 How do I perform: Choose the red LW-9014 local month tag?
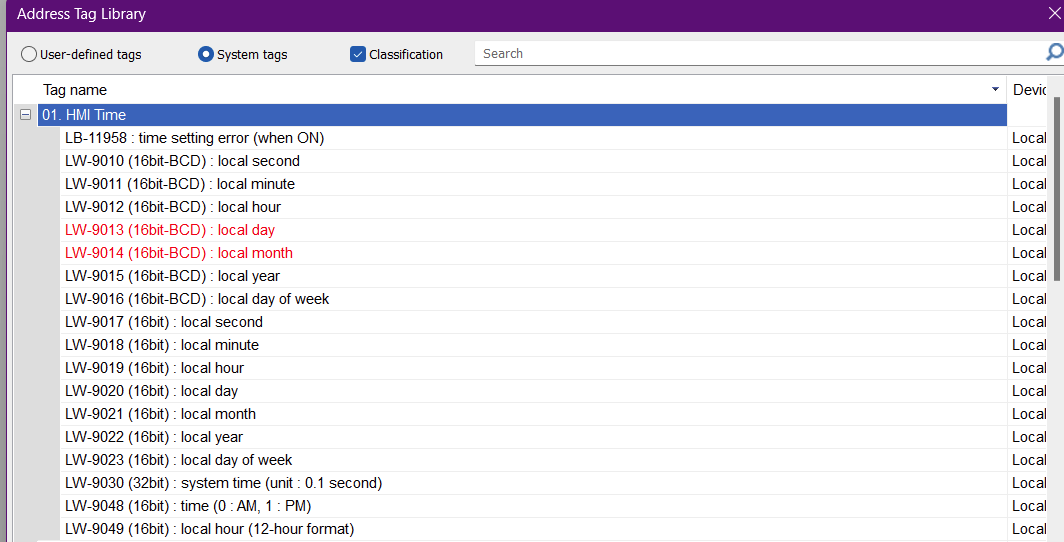point(179,253)
